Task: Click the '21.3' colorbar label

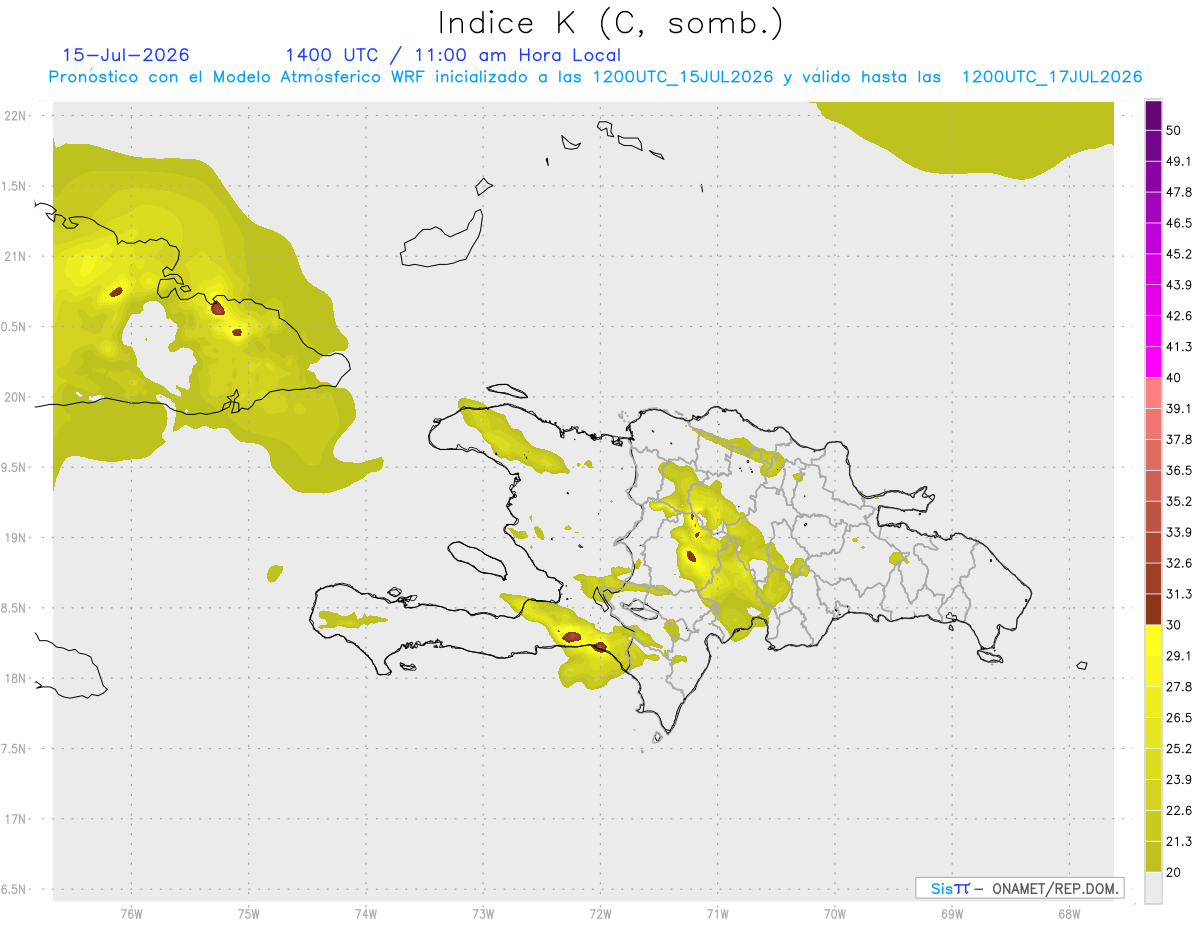Action: [1179, 842]
